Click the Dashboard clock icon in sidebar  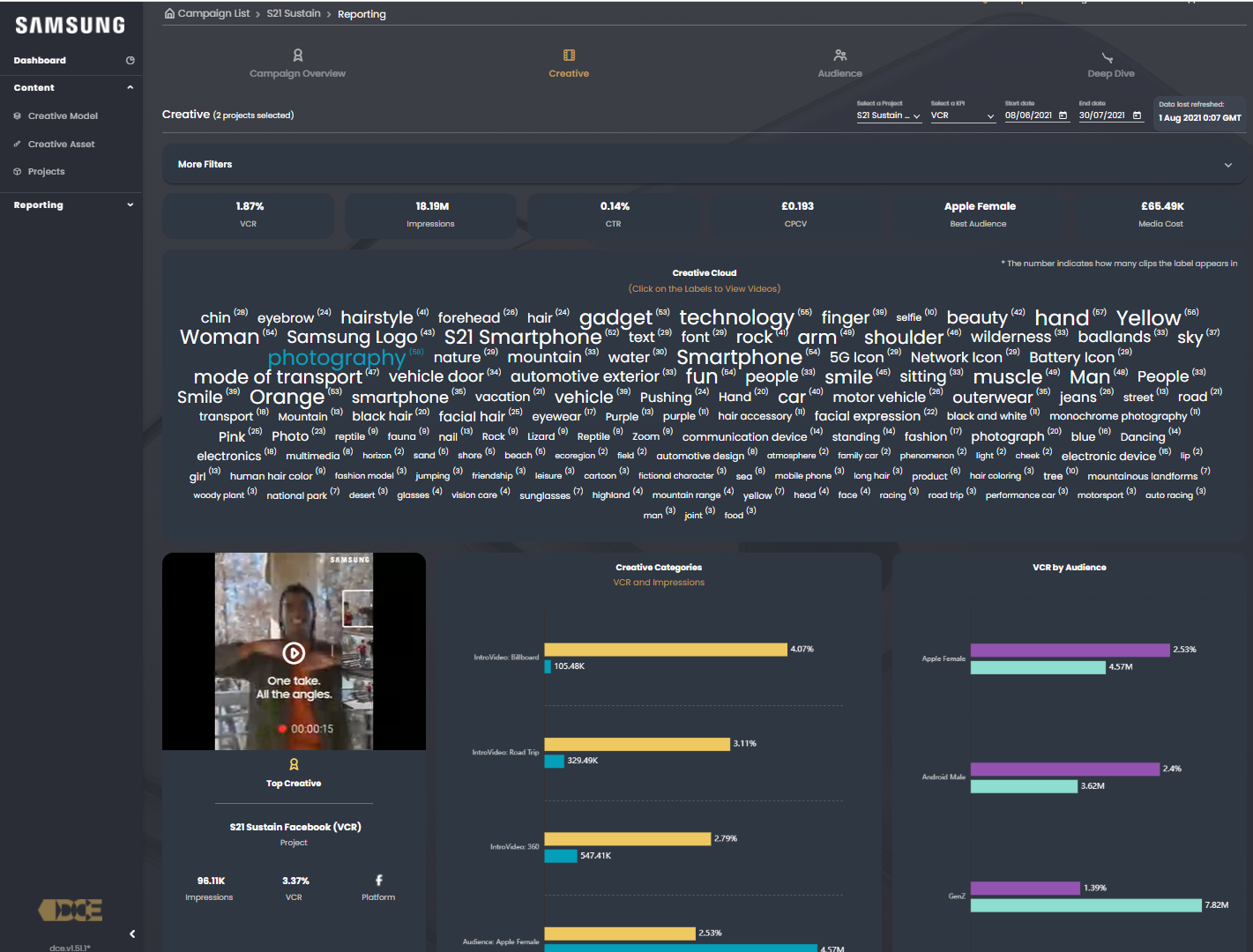(x=131, y=60)
